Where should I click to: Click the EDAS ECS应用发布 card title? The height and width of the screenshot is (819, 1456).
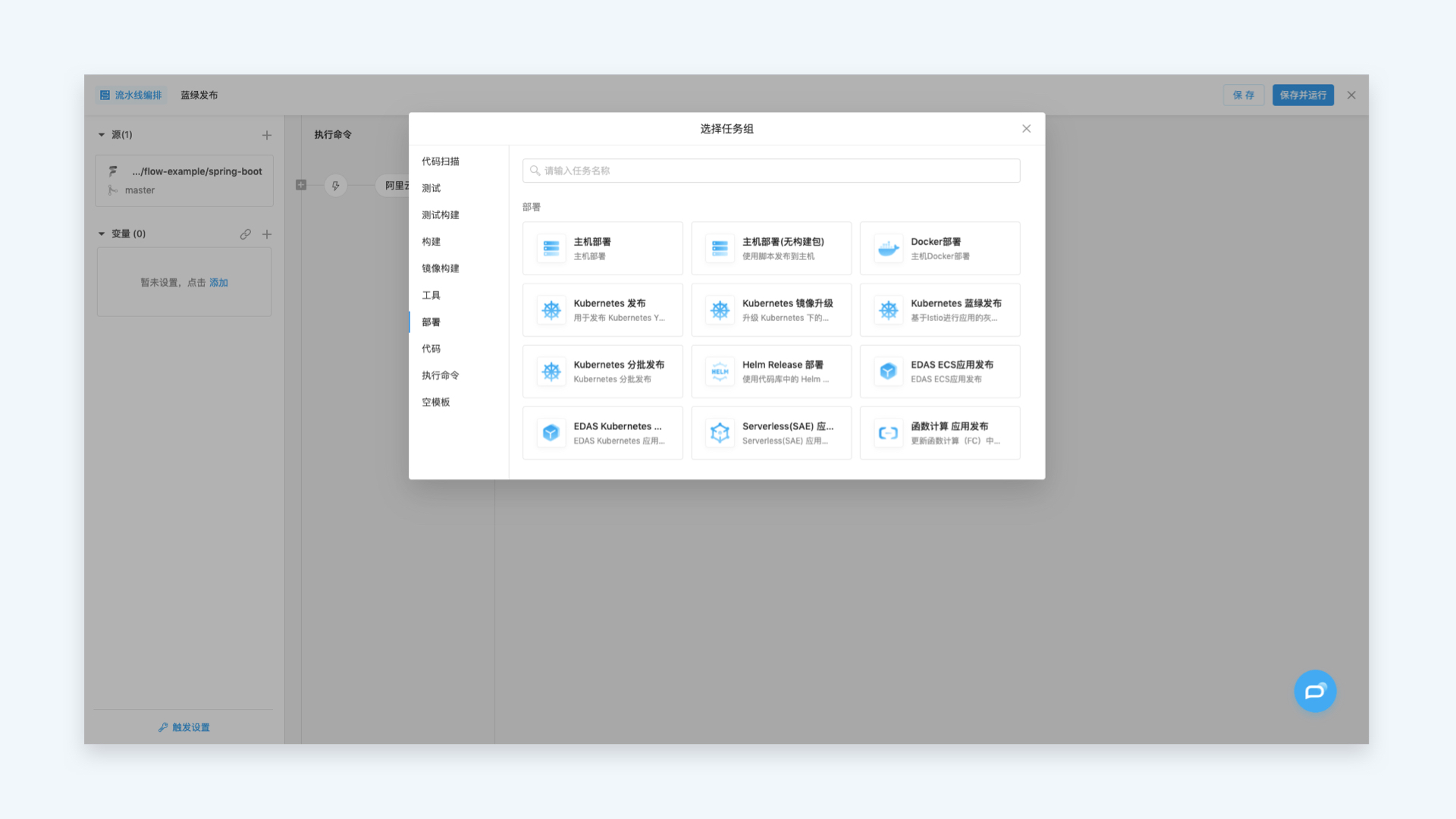(952, 364)
